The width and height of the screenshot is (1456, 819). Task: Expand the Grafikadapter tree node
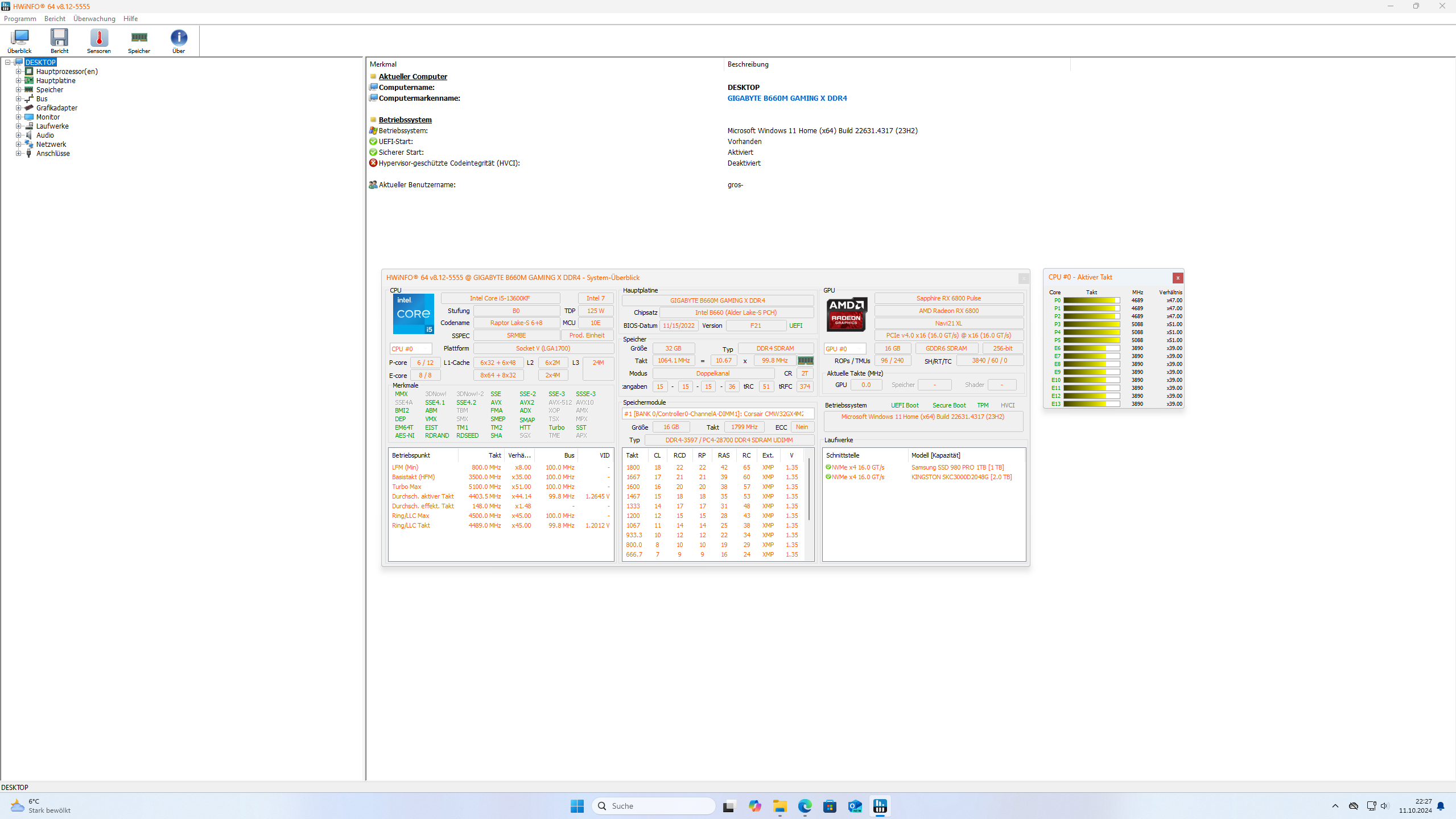tap(18, 108)
